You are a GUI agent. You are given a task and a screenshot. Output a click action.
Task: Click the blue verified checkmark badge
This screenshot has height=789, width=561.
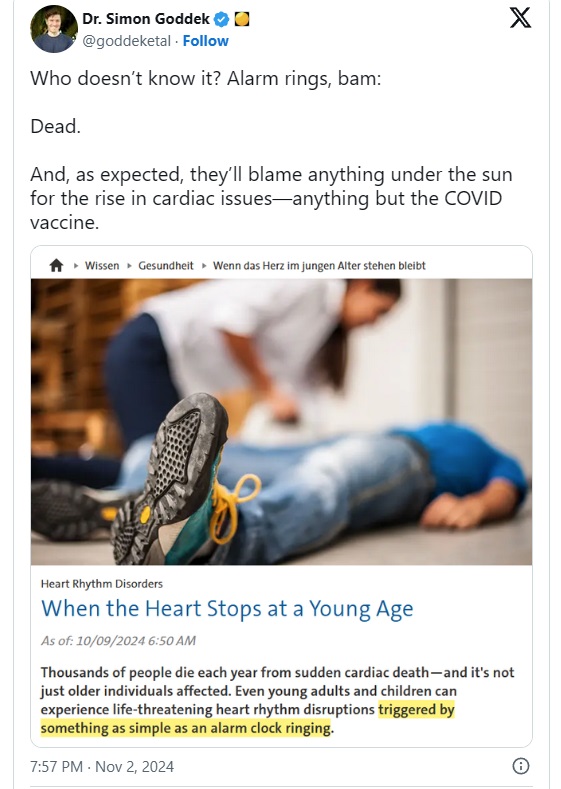(222, 19)
